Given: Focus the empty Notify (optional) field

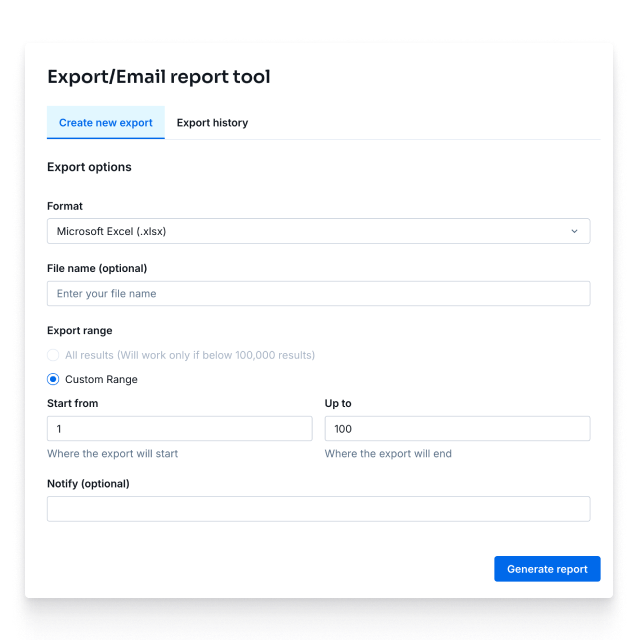Looking at the screenshot, I should [318, 509].
